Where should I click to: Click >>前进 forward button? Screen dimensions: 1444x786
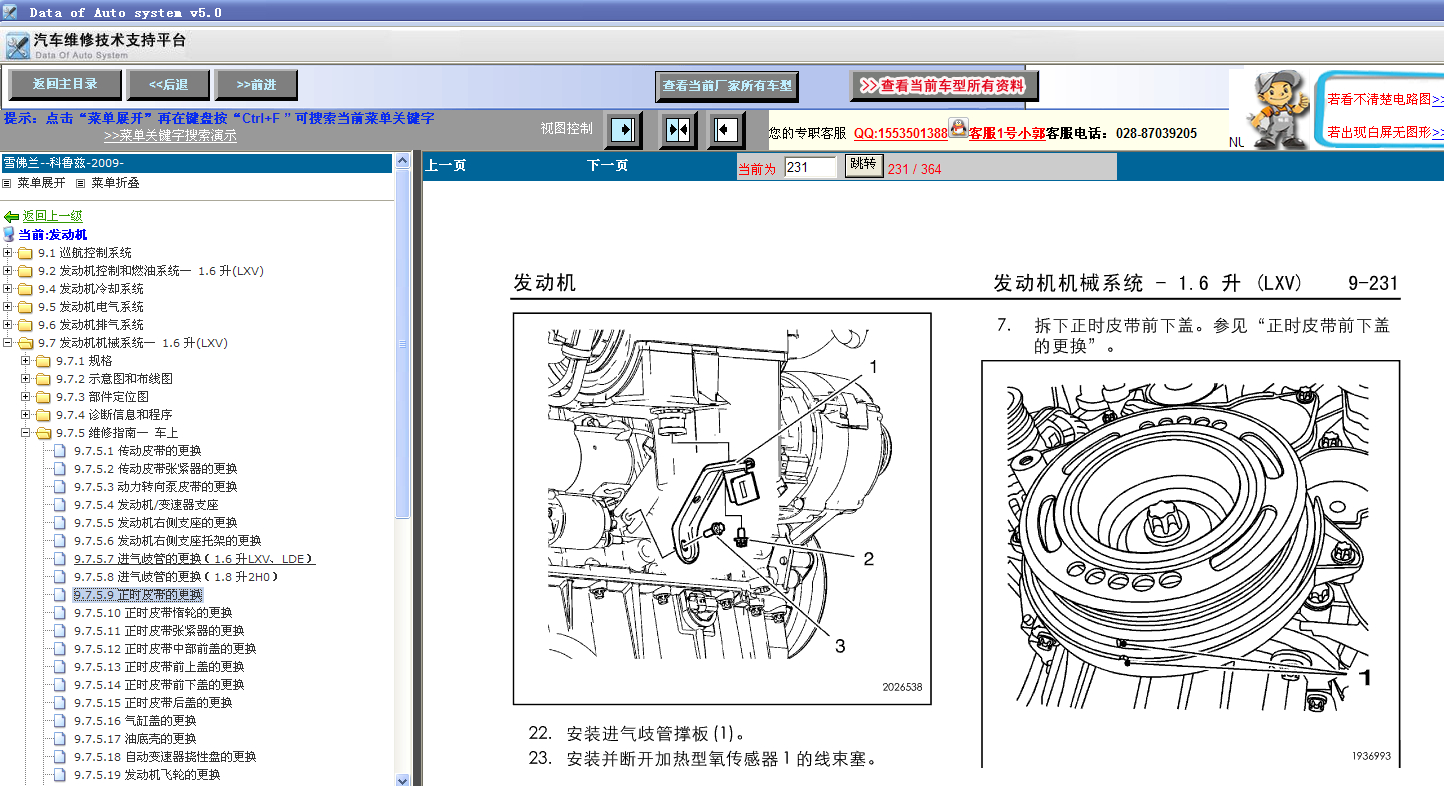pyautogui.click(x=257, y=85)
